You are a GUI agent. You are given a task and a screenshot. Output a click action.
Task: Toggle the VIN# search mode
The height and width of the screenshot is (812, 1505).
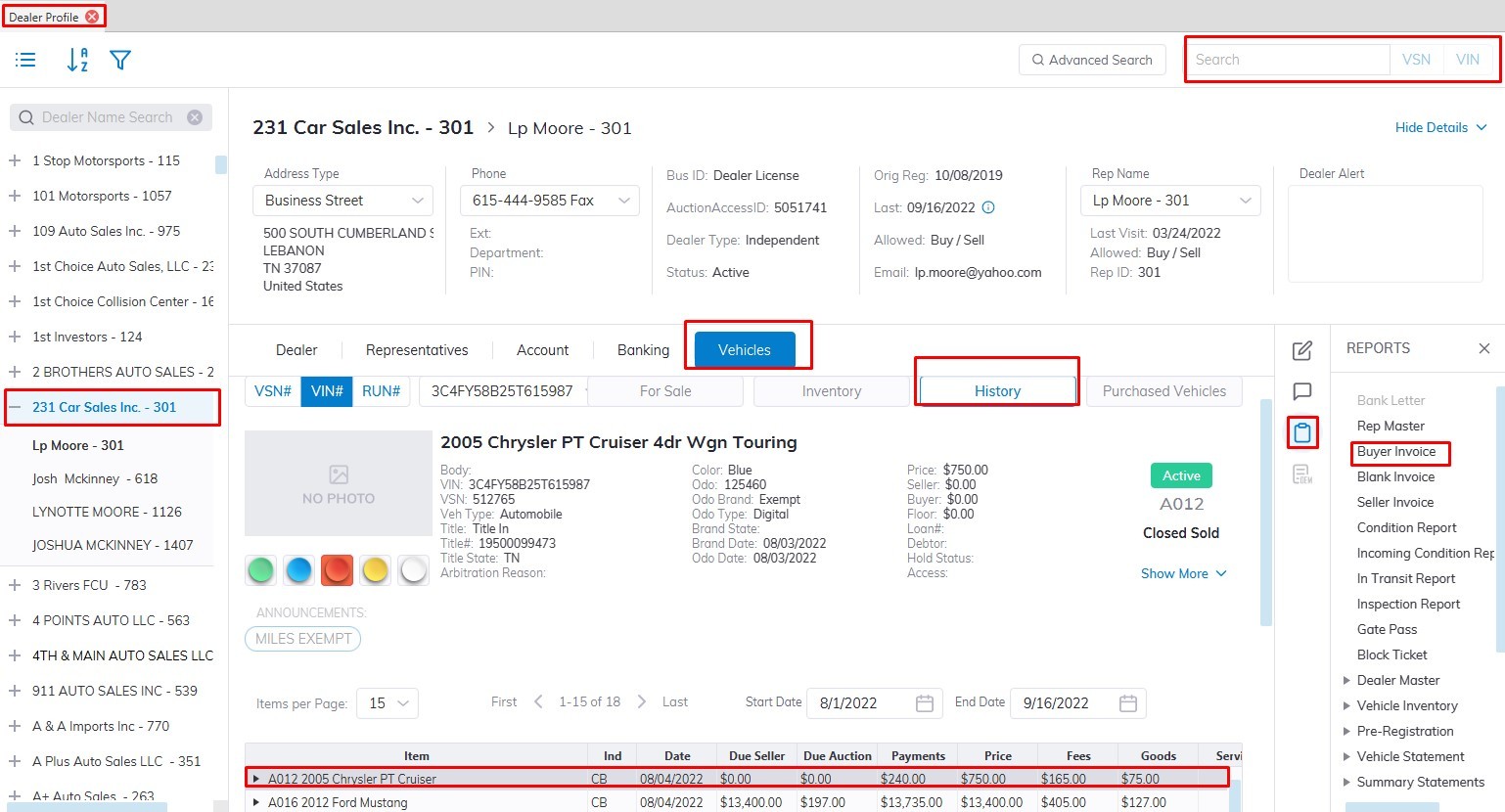click(327, 391)
